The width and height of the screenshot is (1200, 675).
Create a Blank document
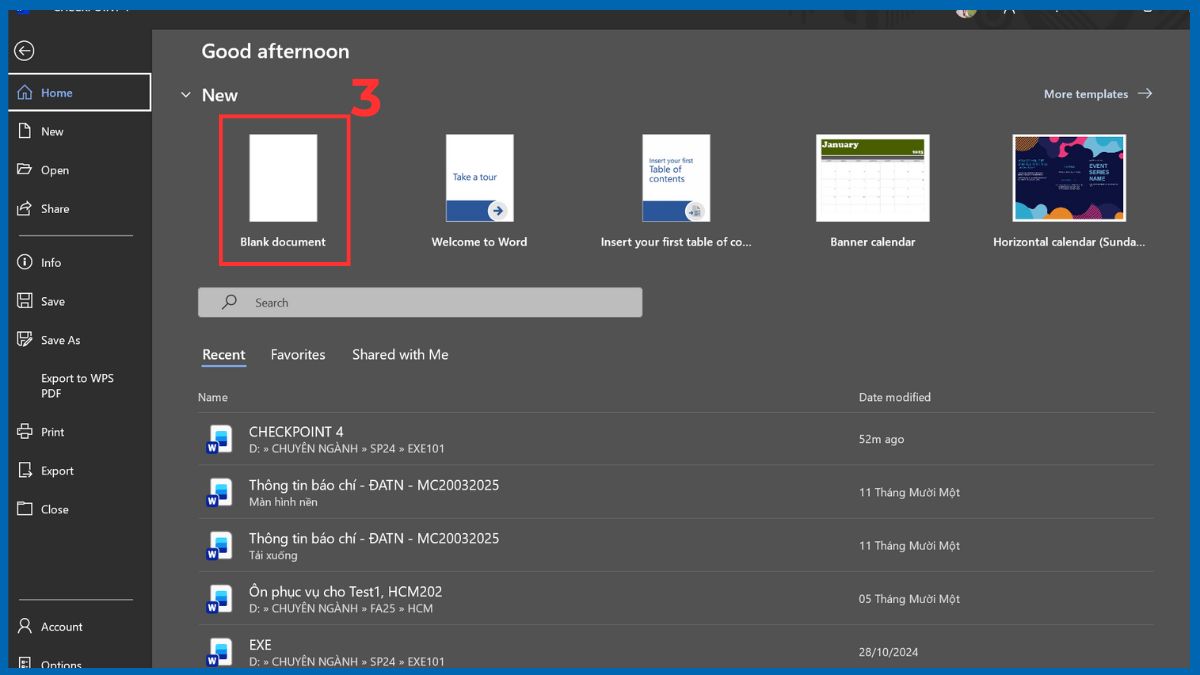(x=283, y=180)
